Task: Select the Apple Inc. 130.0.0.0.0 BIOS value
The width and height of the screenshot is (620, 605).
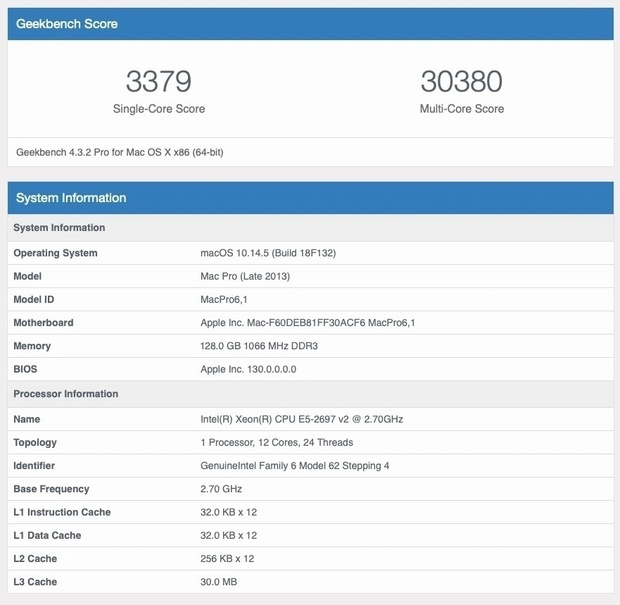Action: [x=248, y=369]
